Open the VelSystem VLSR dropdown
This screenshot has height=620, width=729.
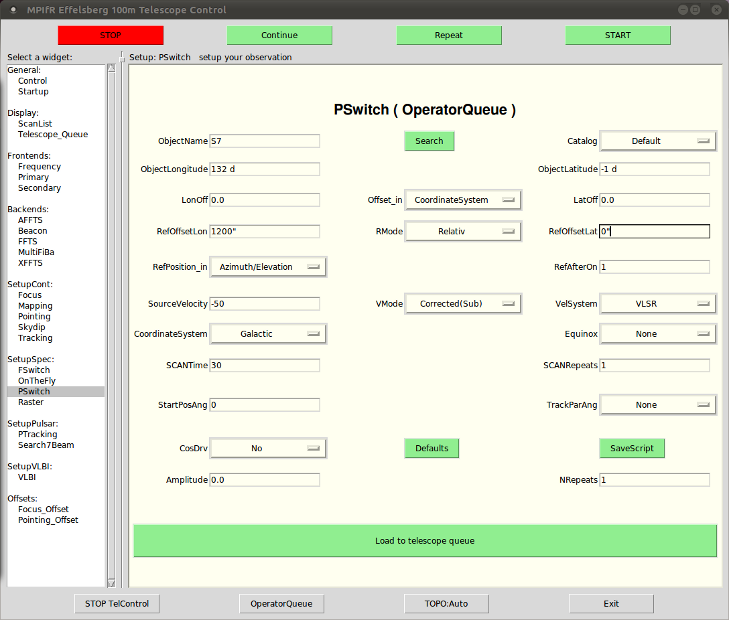[658, 303]
